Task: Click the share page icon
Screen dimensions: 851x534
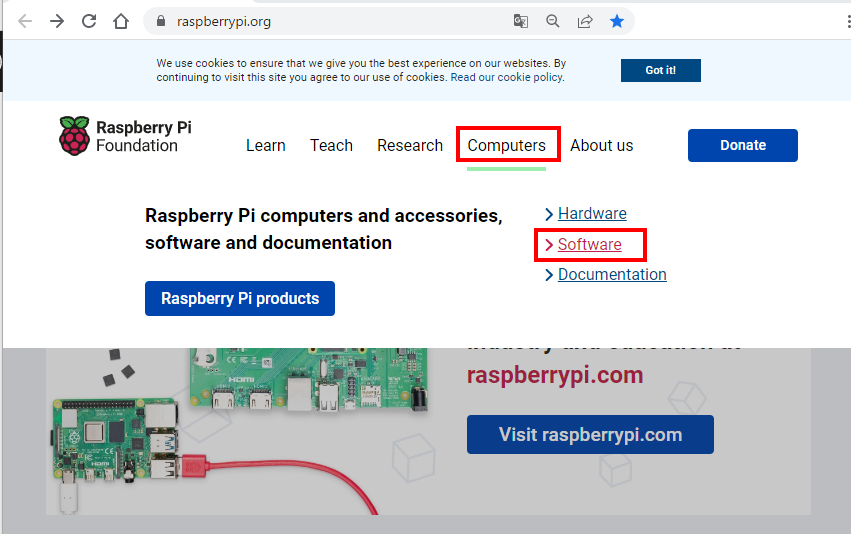Action: (x=585, y=21)
